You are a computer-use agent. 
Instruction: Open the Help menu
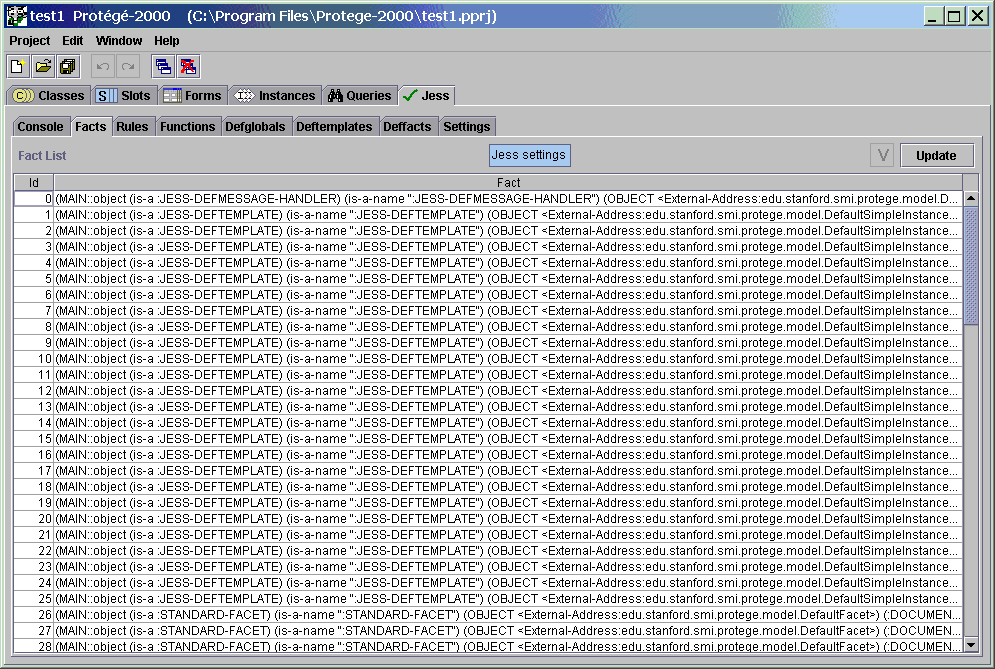(166, 41)
